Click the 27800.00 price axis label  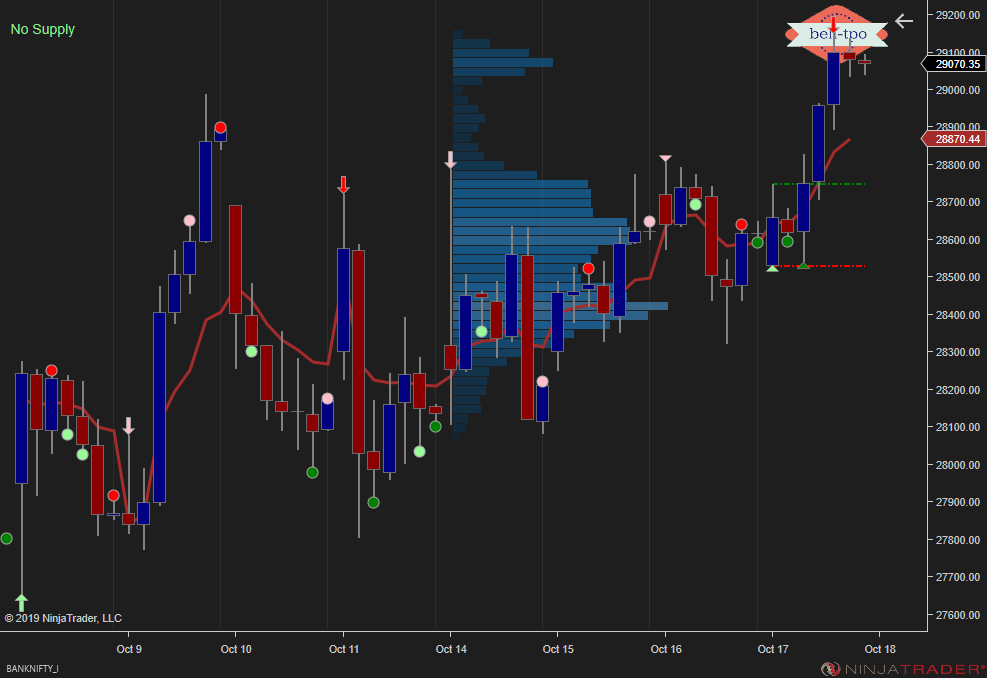(x=957, y=540)
